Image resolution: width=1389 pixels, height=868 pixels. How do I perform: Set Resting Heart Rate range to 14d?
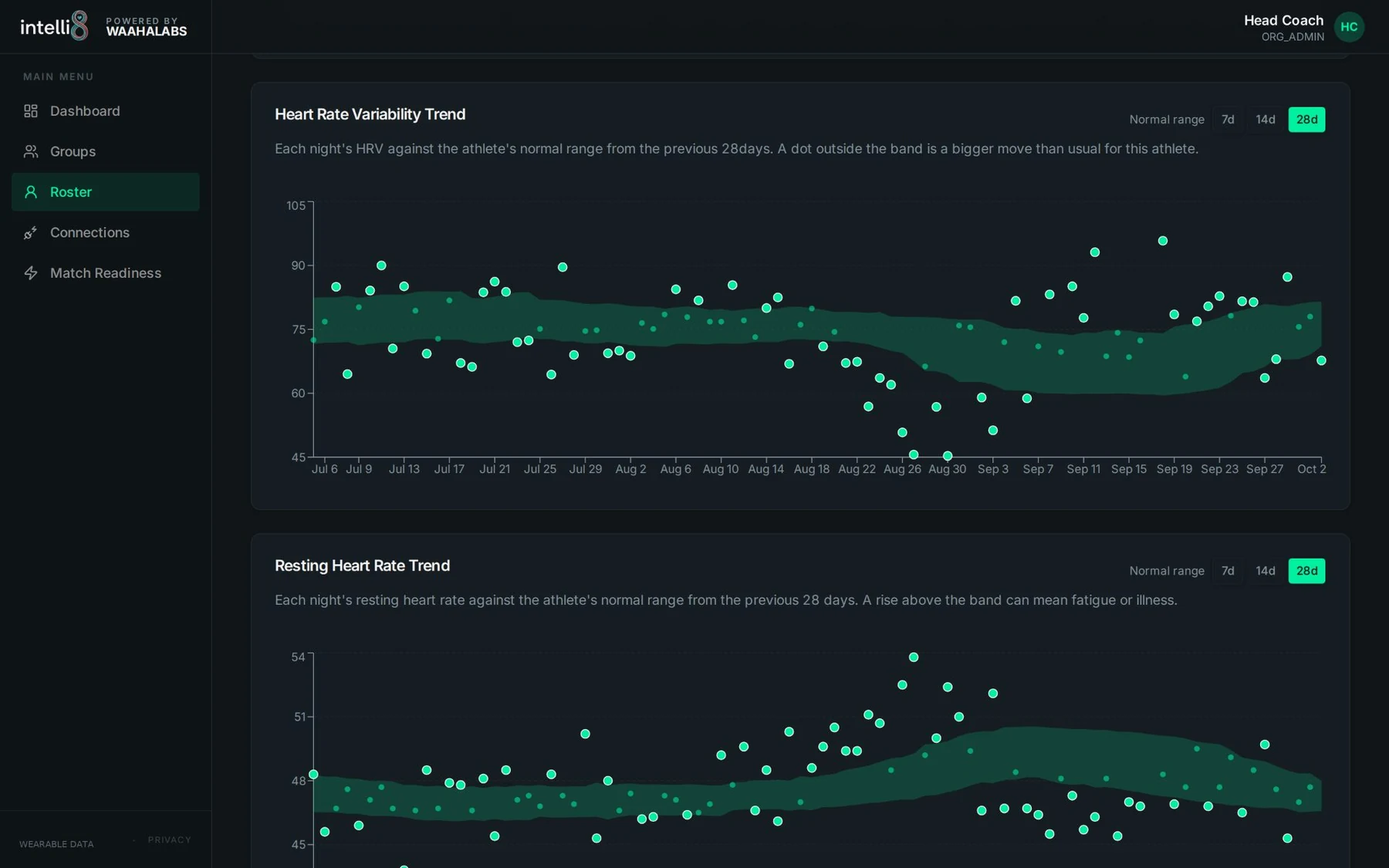pyautogui.click(x=1266, y=571)
